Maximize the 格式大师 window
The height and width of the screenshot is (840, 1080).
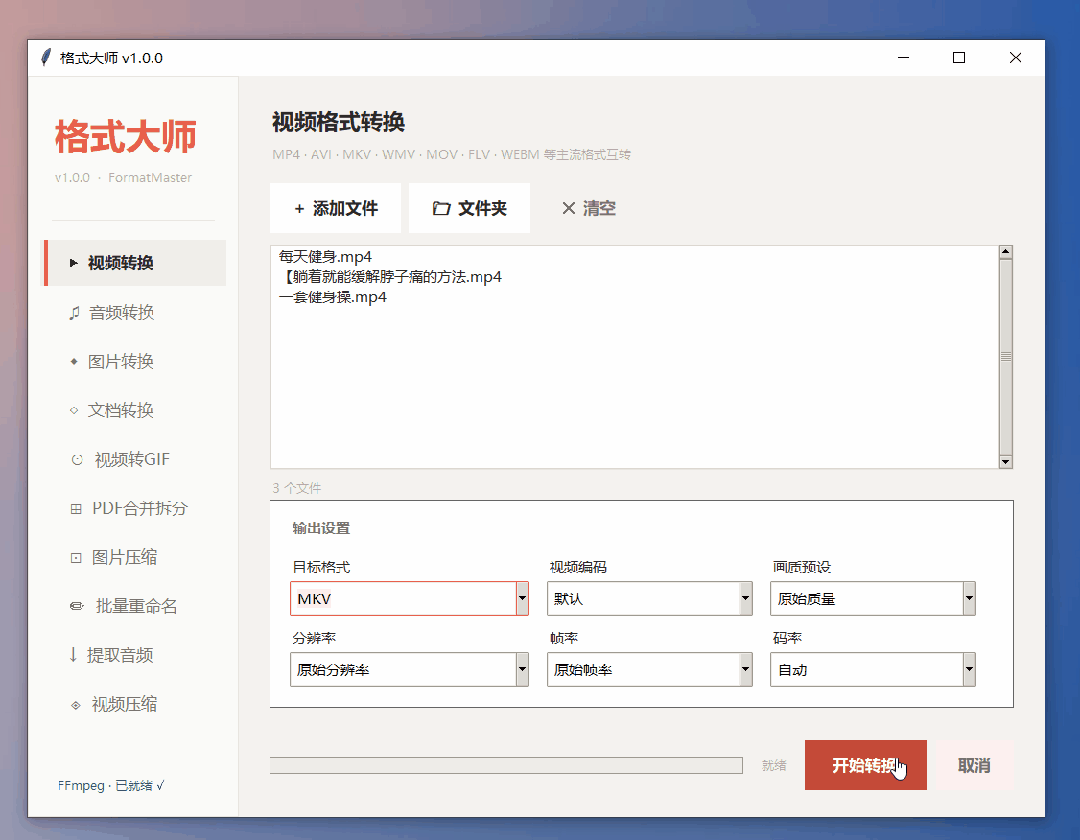(x=959, y=58)
